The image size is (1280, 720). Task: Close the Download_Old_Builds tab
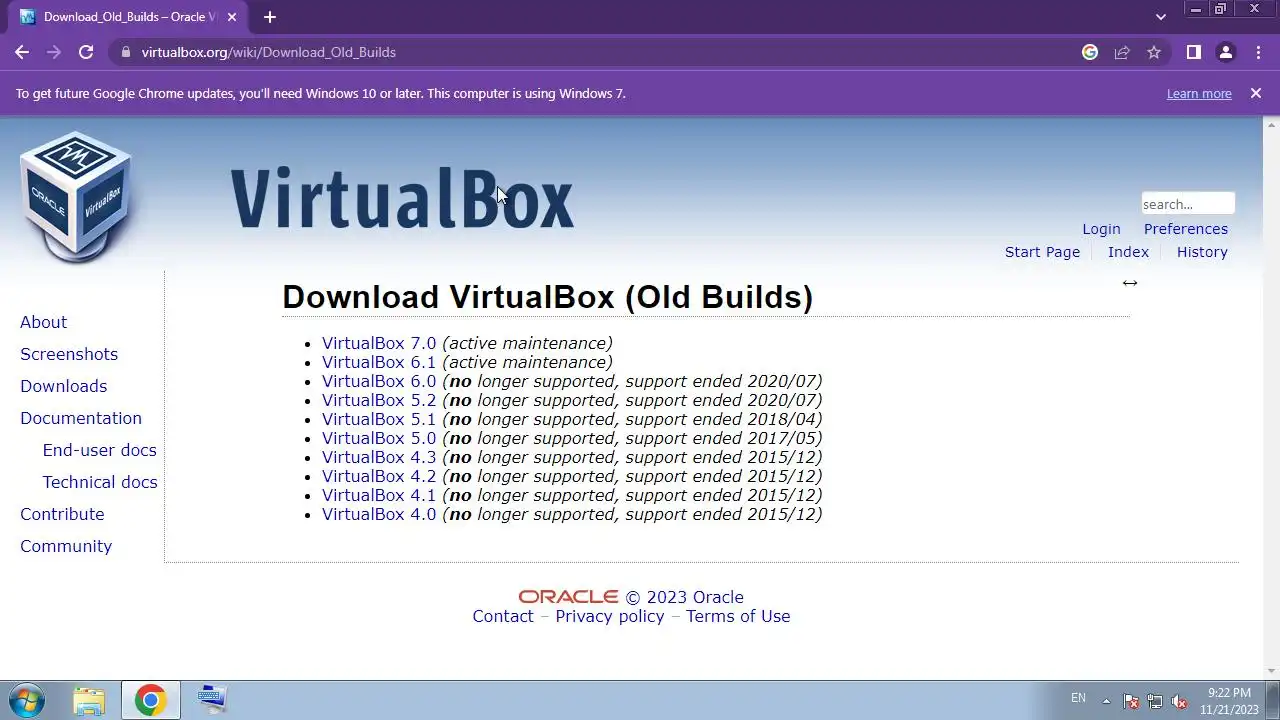[x=233, y=17]
